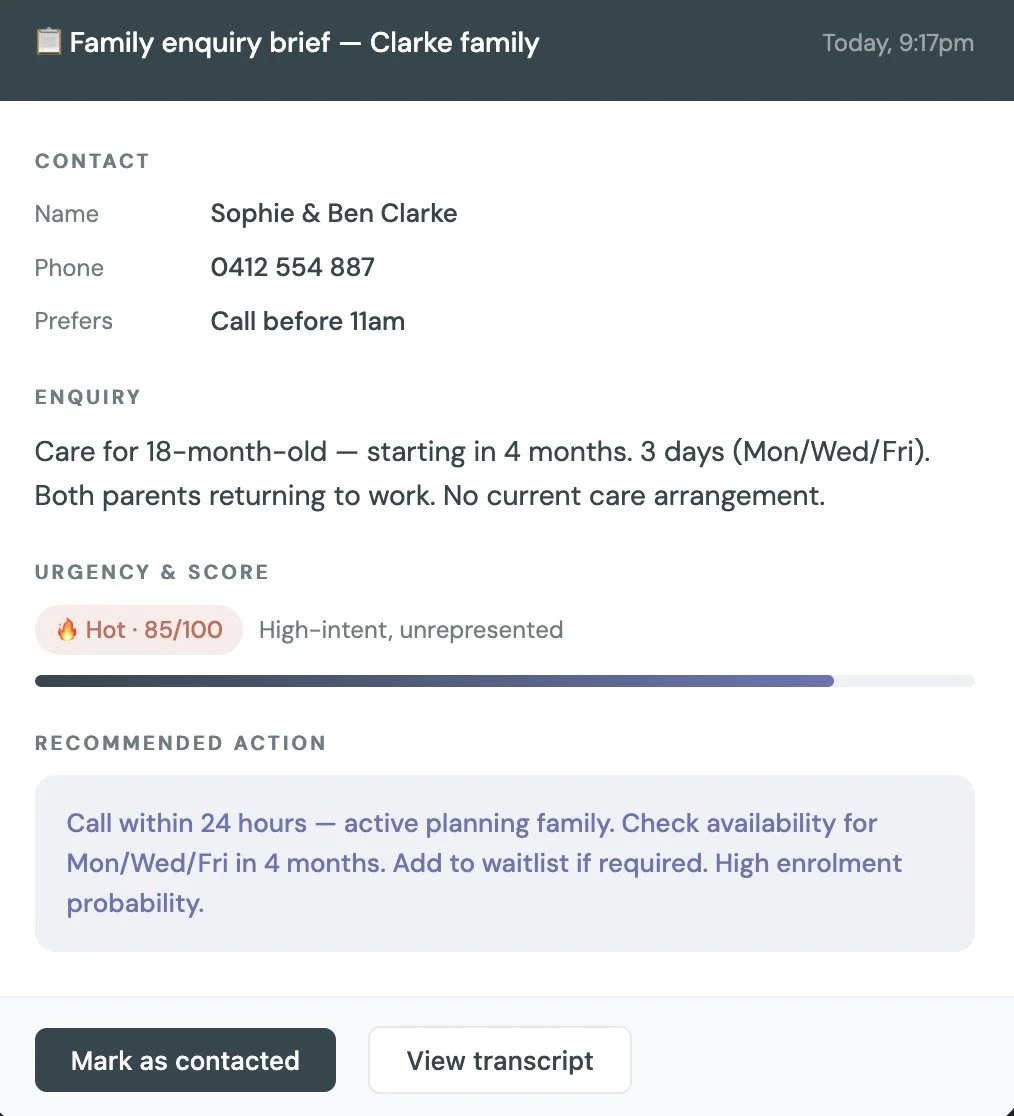The image size is (1014, 1116).
Task: Click the ENQUIRY section heading
Action: 88,396
